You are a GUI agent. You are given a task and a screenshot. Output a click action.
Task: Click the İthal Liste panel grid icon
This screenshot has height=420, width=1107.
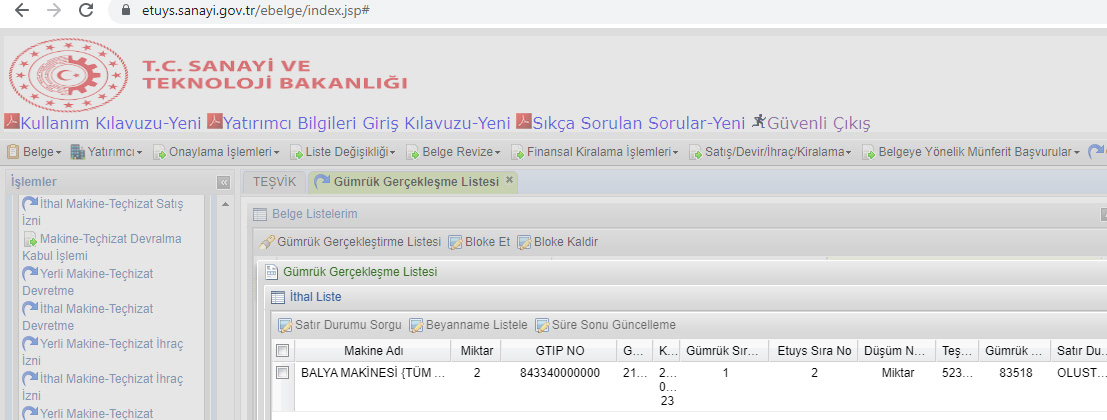point(278,297)
